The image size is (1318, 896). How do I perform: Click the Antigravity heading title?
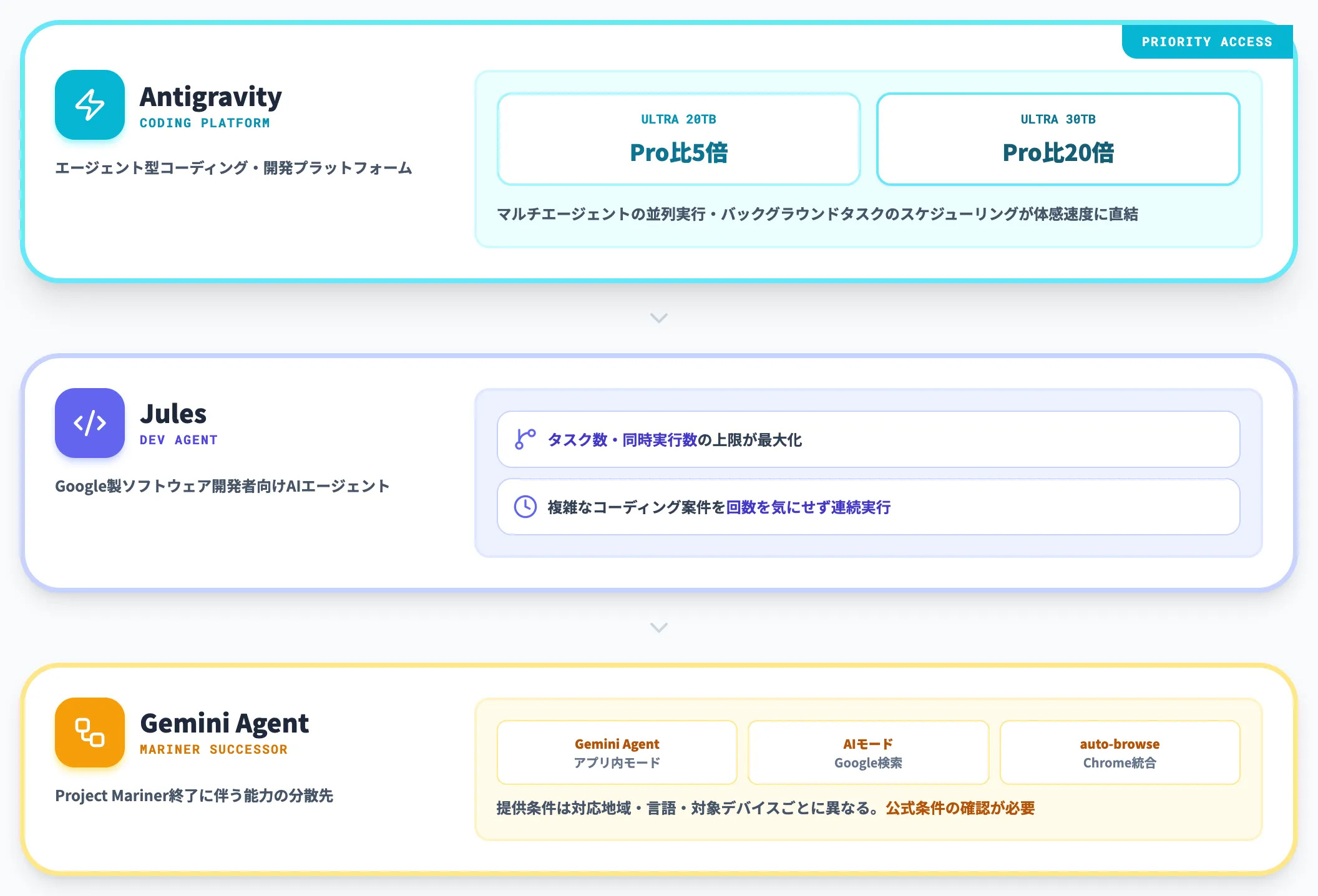211,97
